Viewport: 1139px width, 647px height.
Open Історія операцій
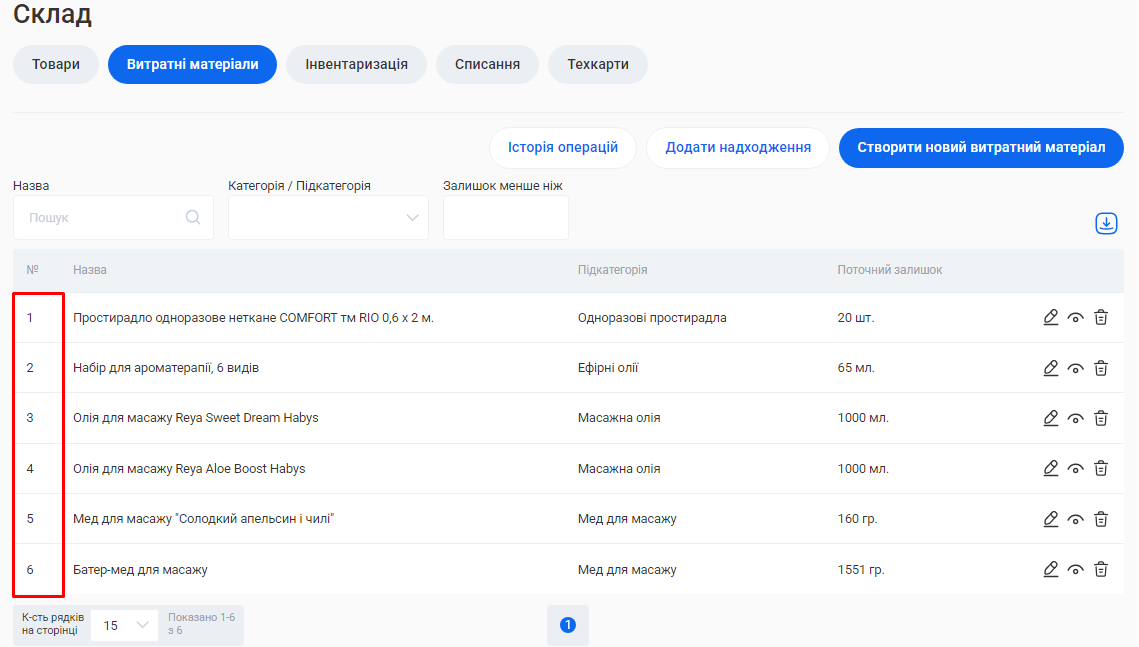coord(562,147)
